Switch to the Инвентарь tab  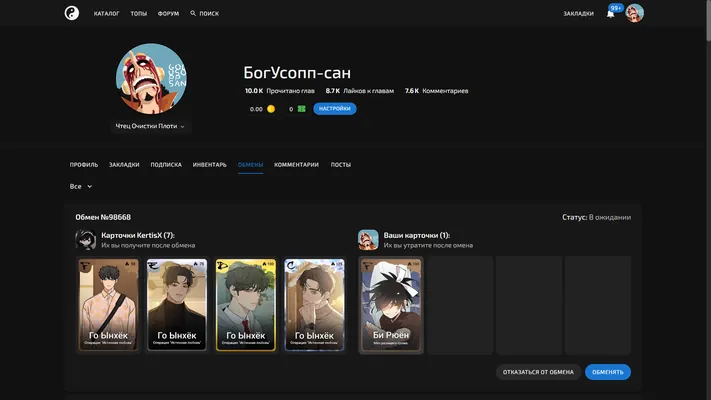pos(209,165)
